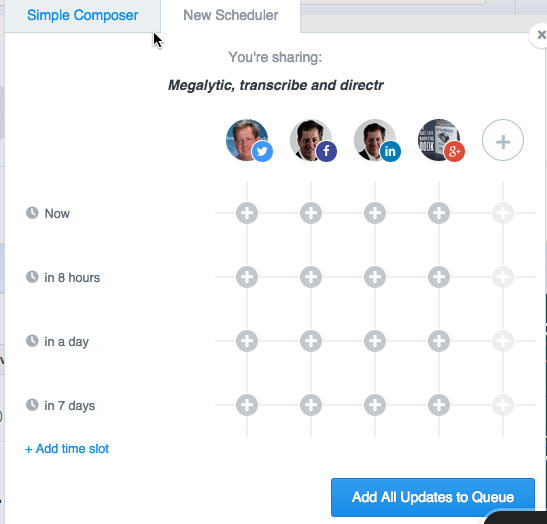The width and height of the screenshot is (547, 524).
Task: Open the 'in 8 hours' time slot selector
Action: coord(63,277)
